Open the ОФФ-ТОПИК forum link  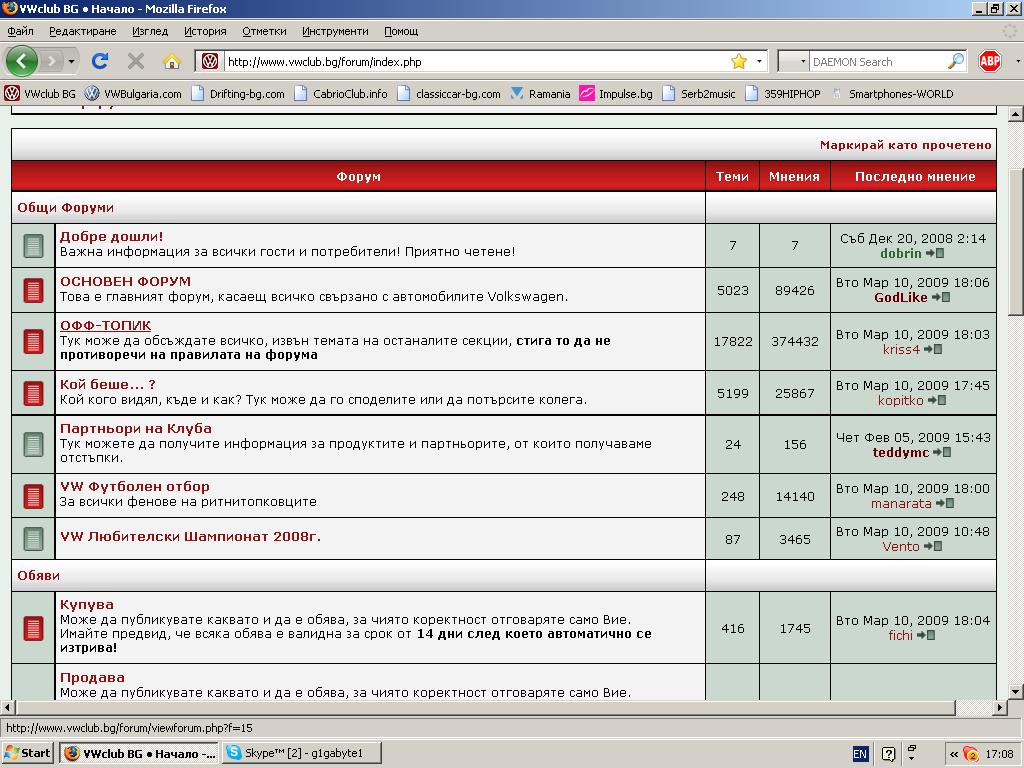tap(105, 325)
